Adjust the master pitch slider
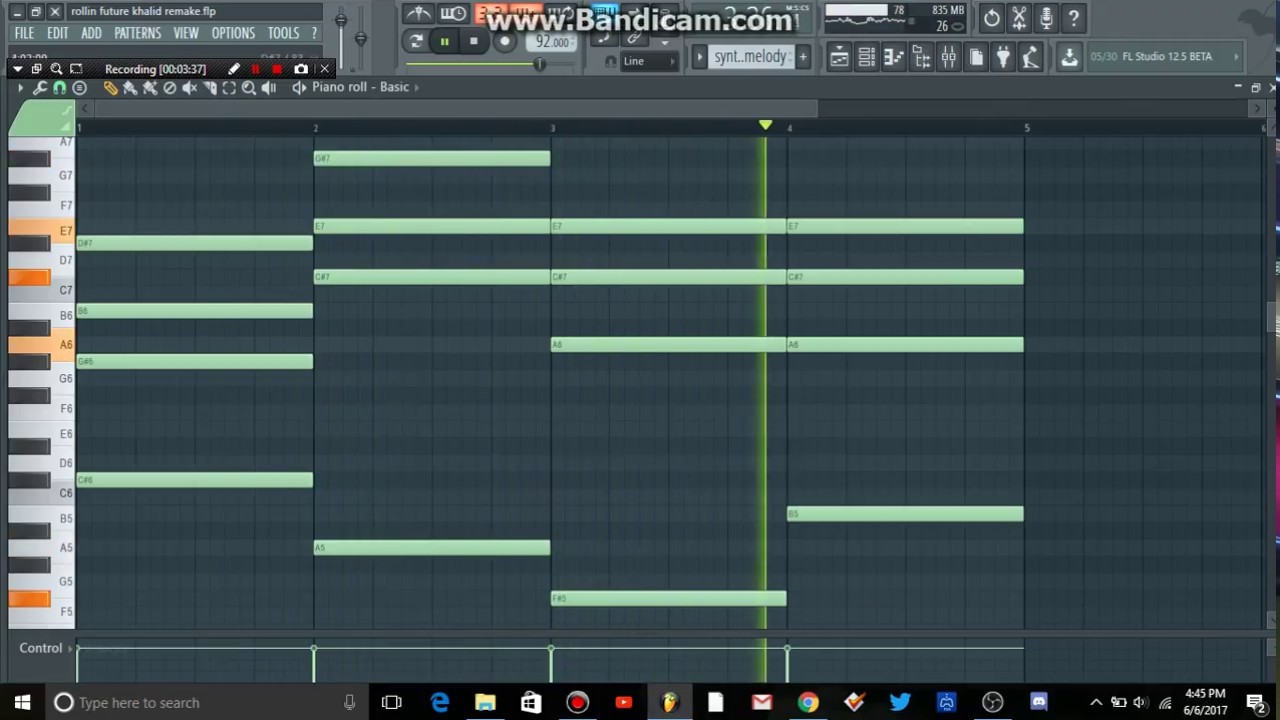This screenshot has height=720, width=1280. coord(361,38)
